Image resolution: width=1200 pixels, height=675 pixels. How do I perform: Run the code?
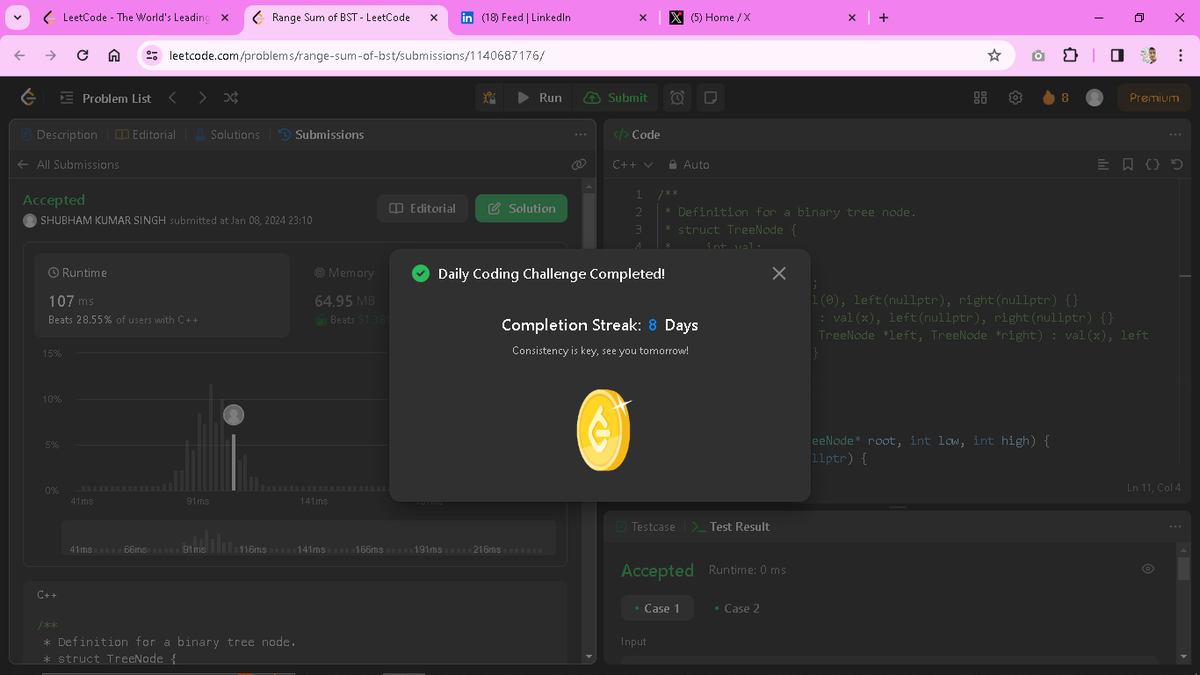540,98
